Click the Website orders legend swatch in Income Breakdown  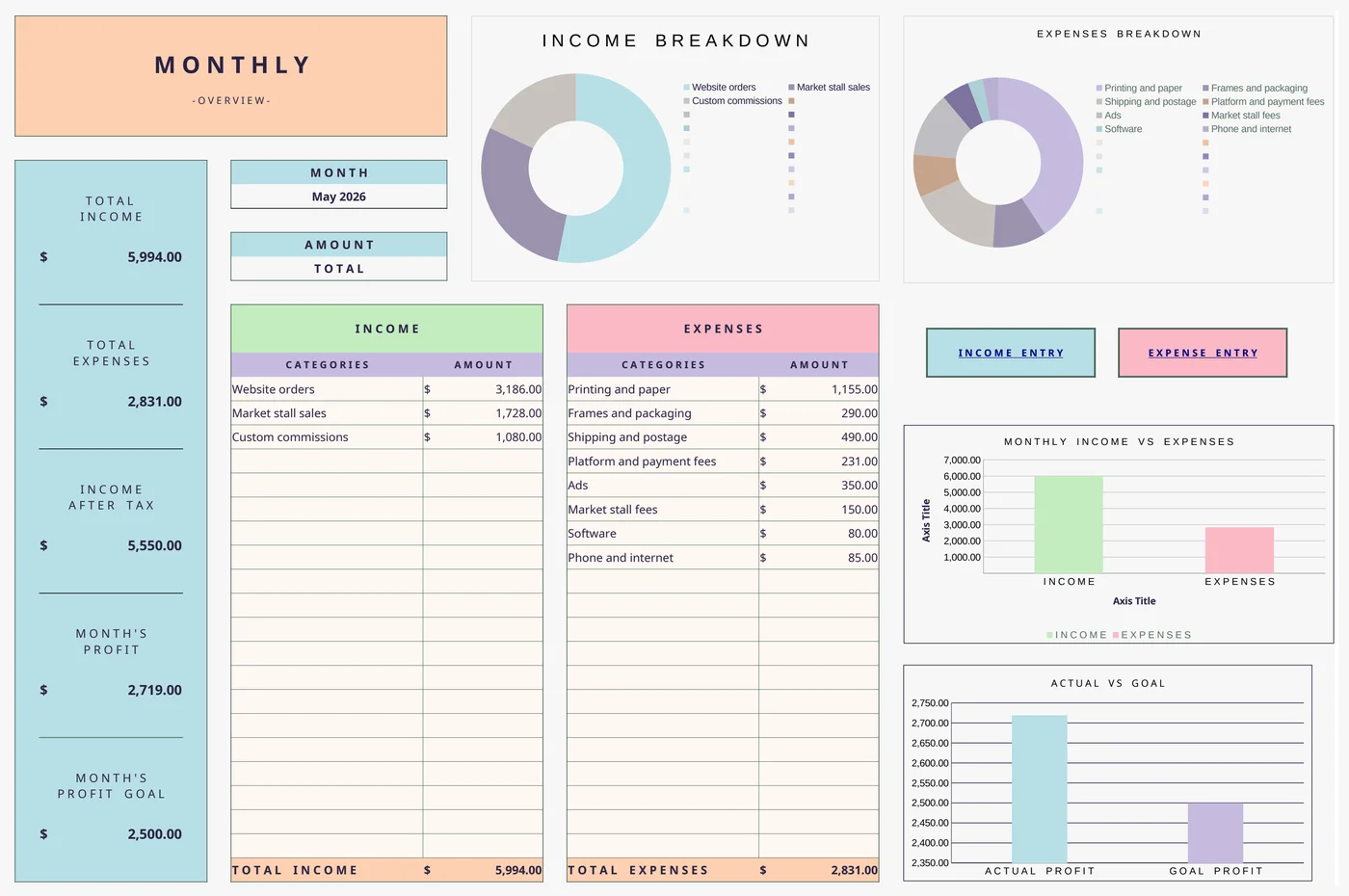click(686, 88)
